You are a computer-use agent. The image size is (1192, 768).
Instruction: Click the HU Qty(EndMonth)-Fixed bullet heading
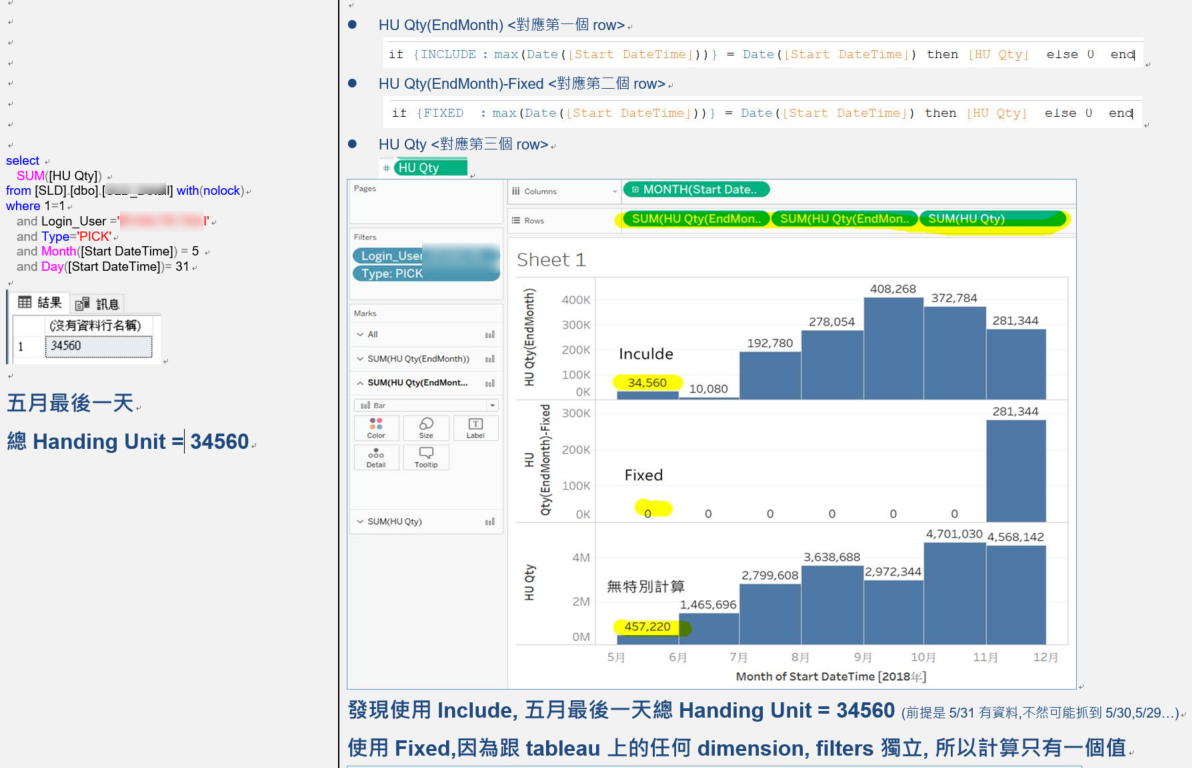click(461, 84)
